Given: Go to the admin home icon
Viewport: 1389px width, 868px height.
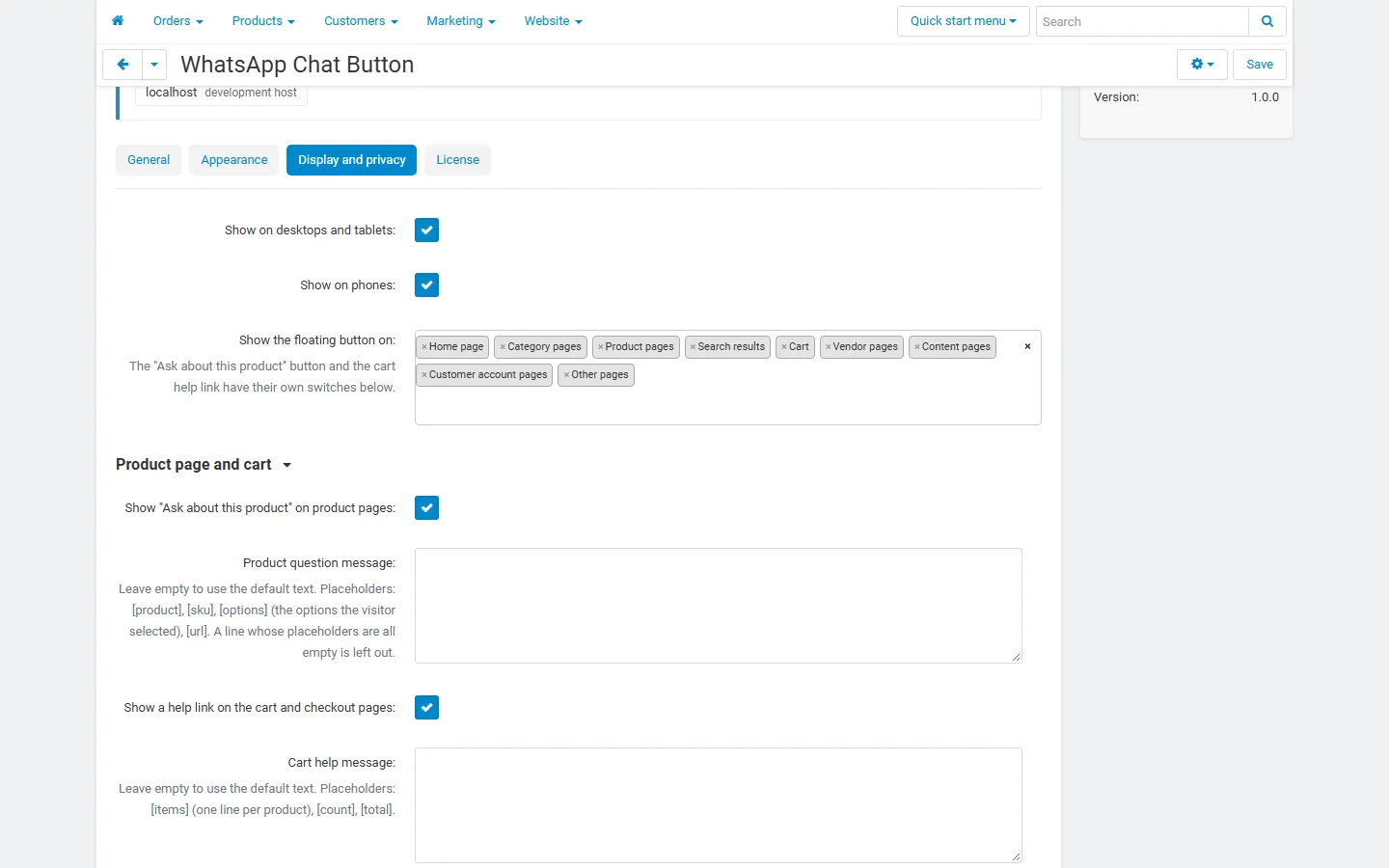Looking at the screenshot, I should pos(118,21).
